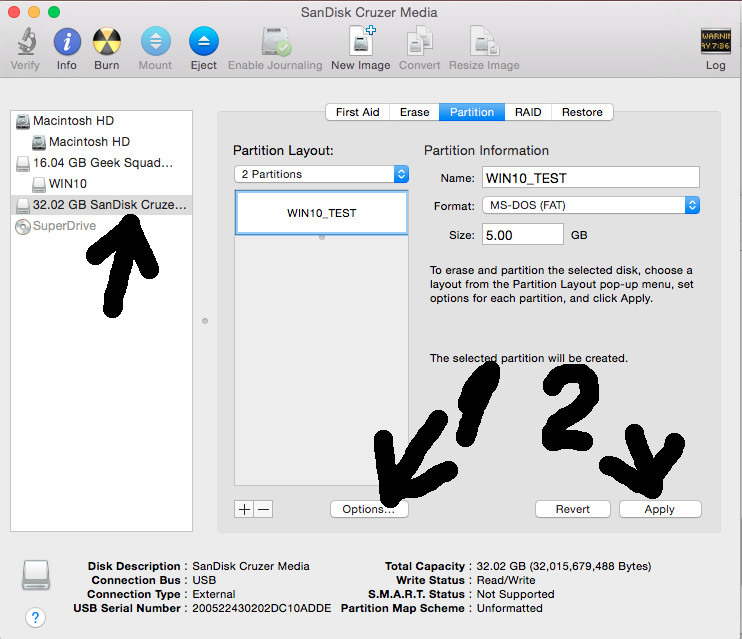Screen dimensions: 742x639
Task: Select the Partition tab
Action: coord(472,112)
